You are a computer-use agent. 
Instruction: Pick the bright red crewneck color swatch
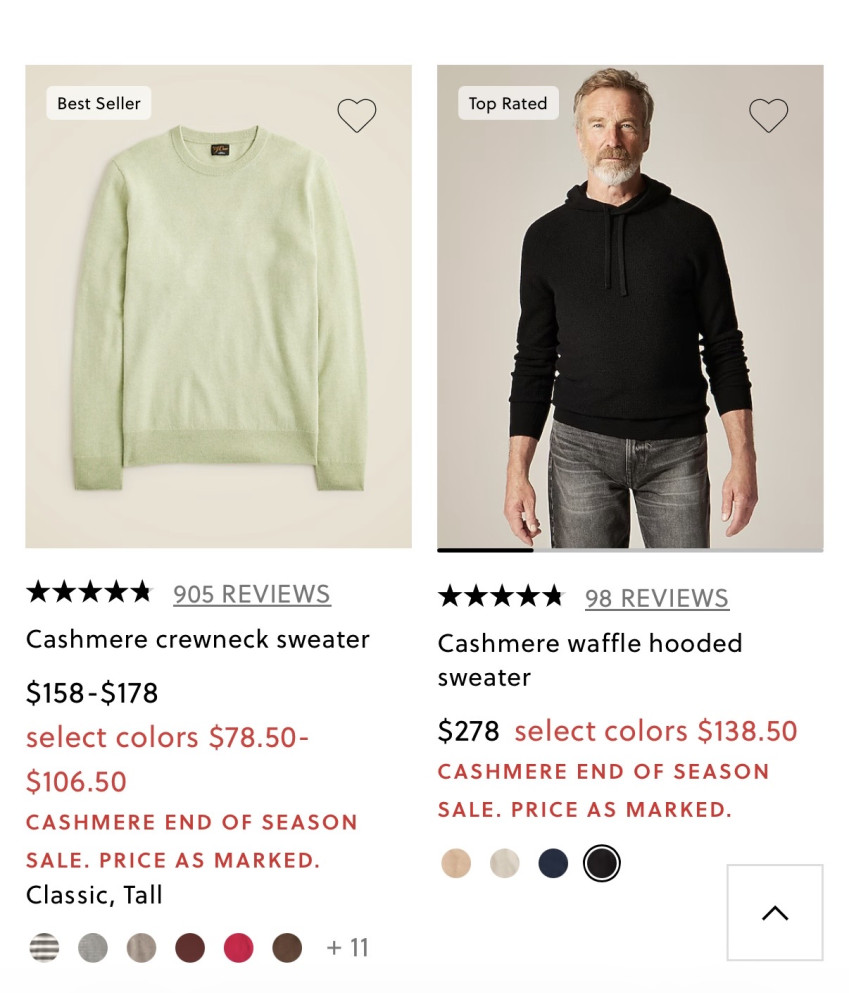tap(238, 947)
